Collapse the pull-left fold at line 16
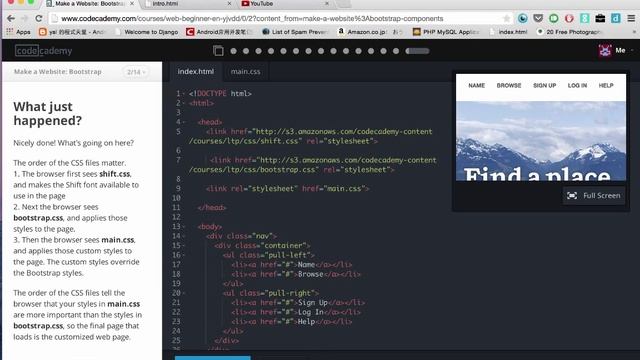Screen dimensions: 640x360 click(184, 255)
